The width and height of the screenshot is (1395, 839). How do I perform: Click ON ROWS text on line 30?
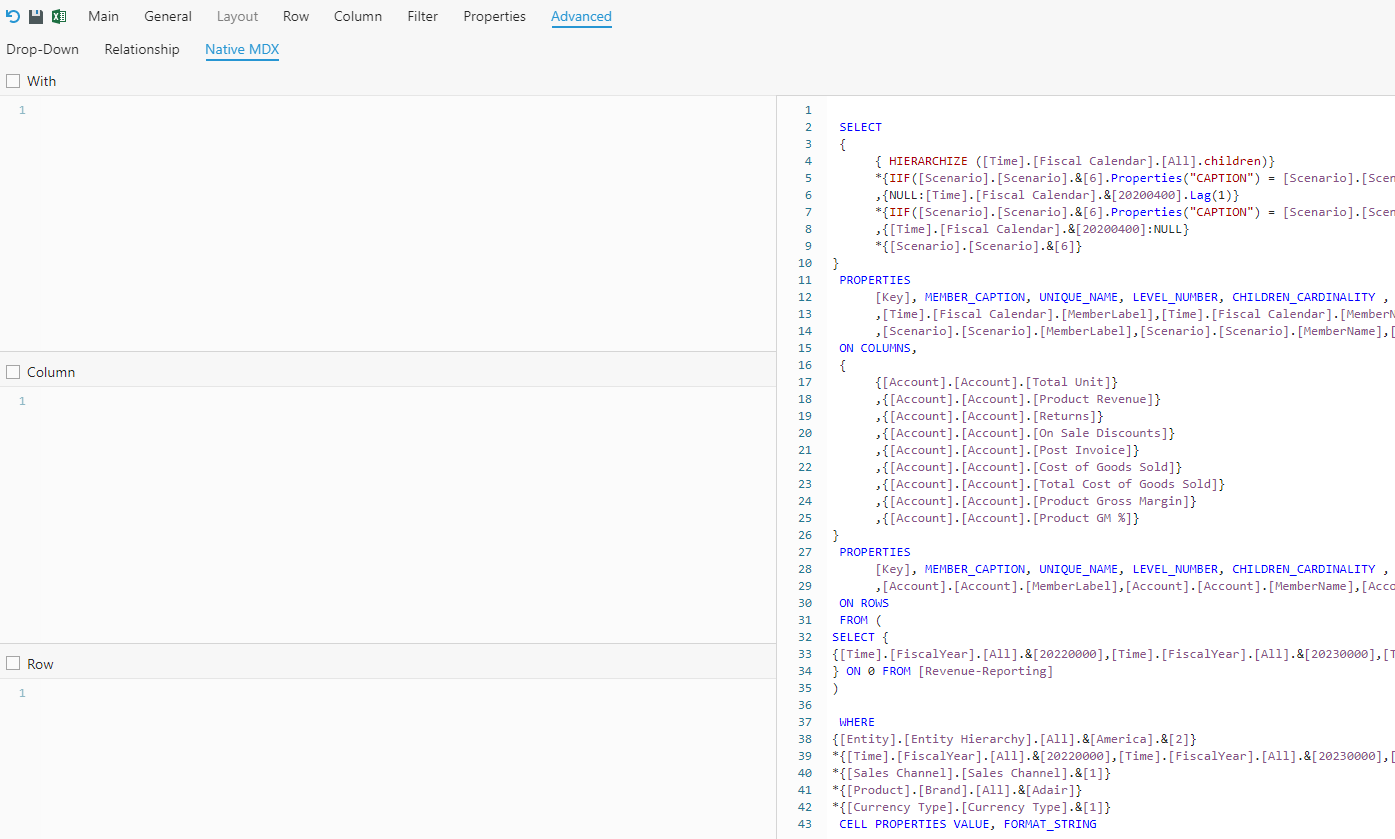click(864, 603)
